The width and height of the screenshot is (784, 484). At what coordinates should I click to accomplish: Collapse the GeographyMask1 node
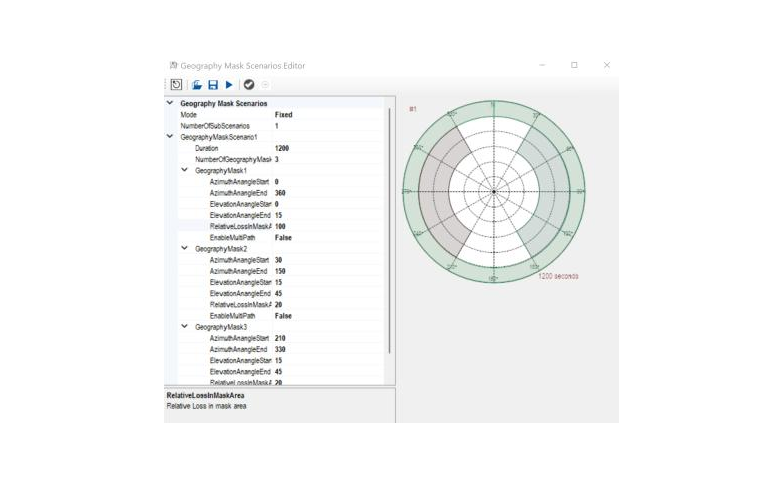(x=184, y=170)
